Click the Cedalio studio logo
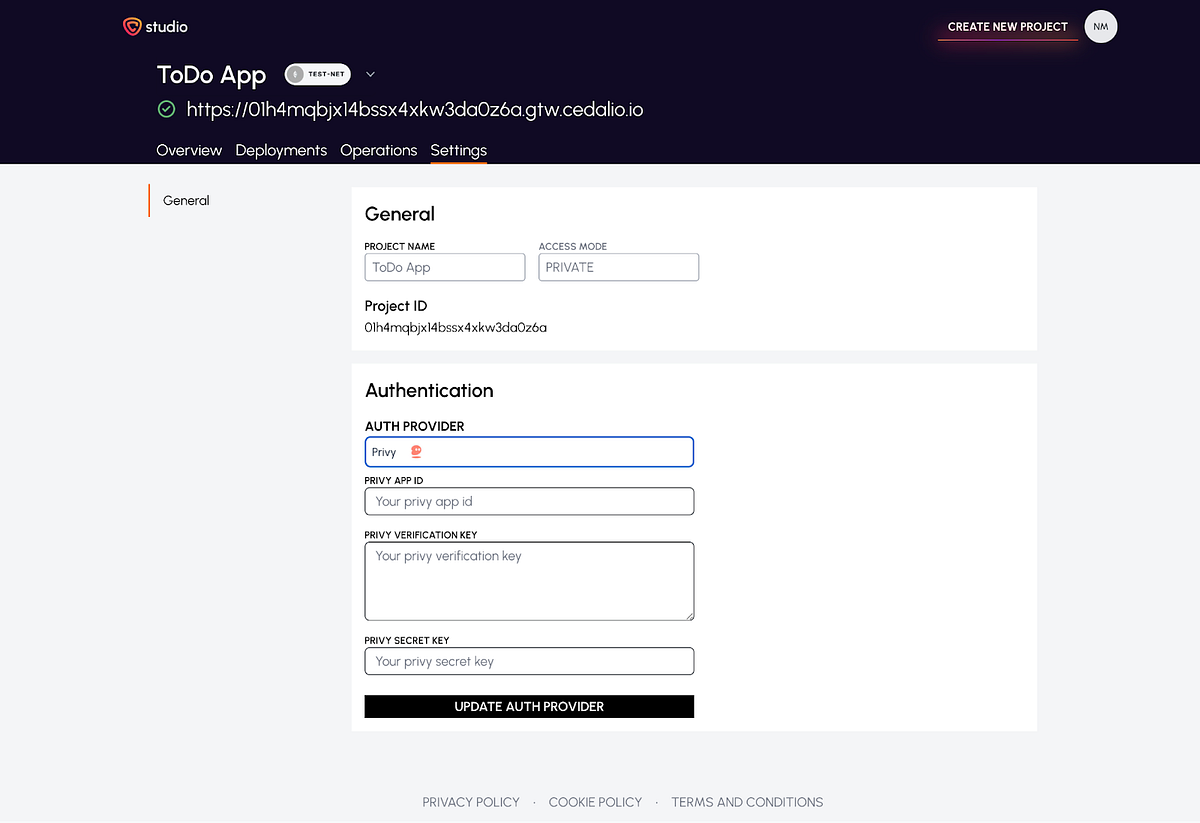This screenshot has height=823, width=1200. coord(155,26)
